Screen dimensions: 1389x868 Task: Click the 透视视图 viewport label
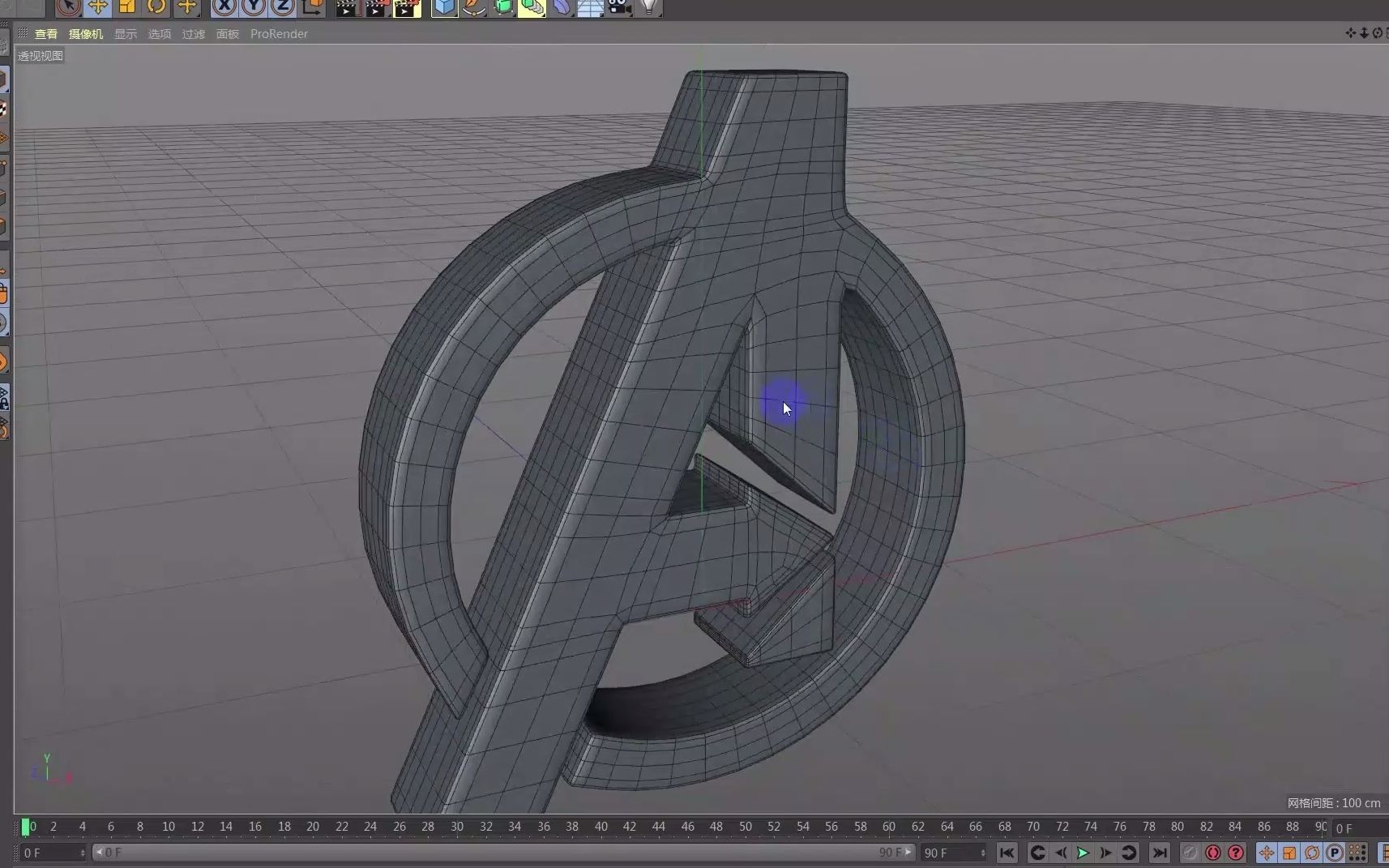coord(41,56)
